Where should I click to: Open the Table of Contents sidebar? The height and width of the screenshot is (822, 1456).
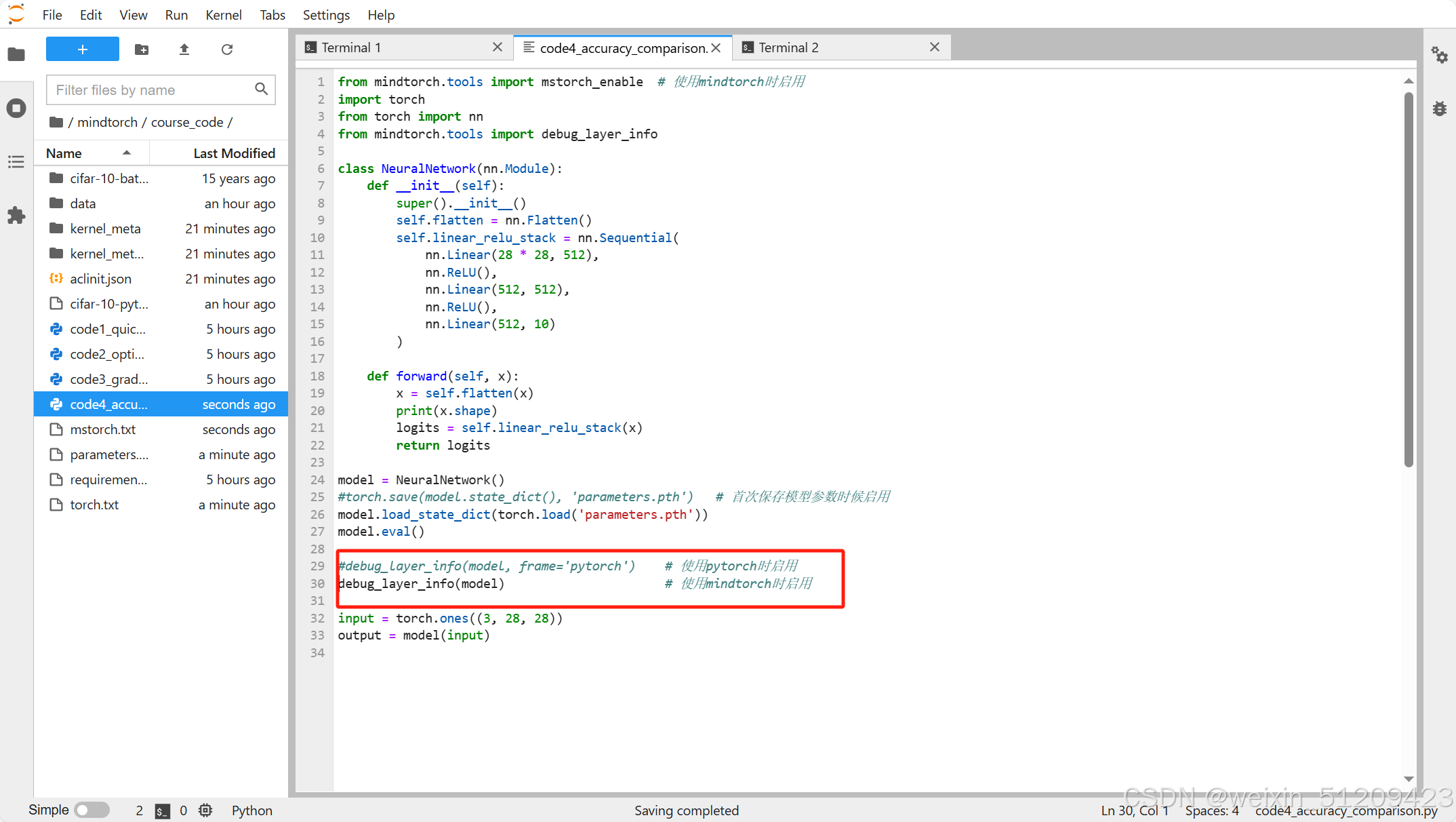point(16,161)
